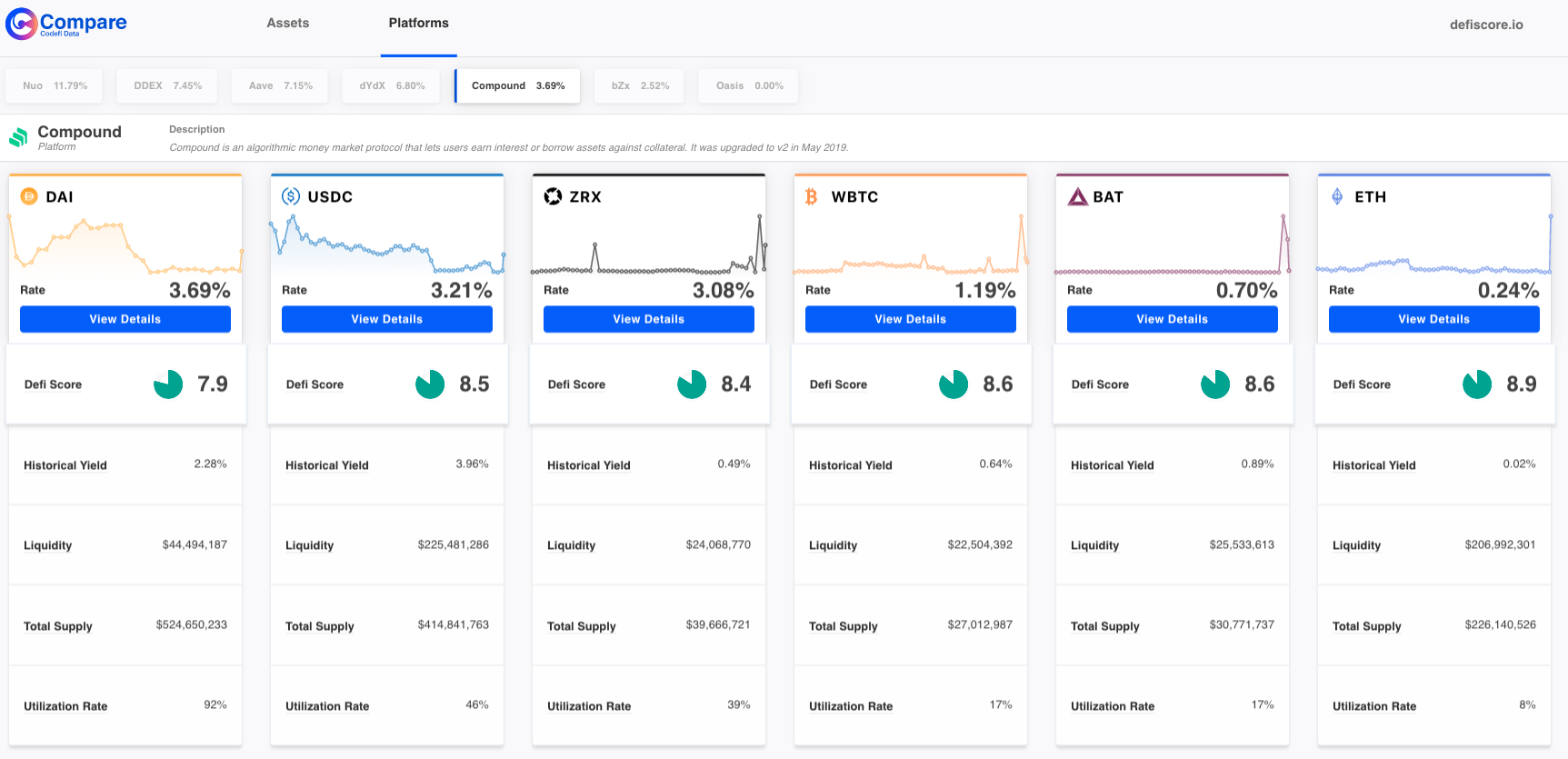Open View Details for DAI
This screenshot has height=759, width=1568.
[125, 319]
